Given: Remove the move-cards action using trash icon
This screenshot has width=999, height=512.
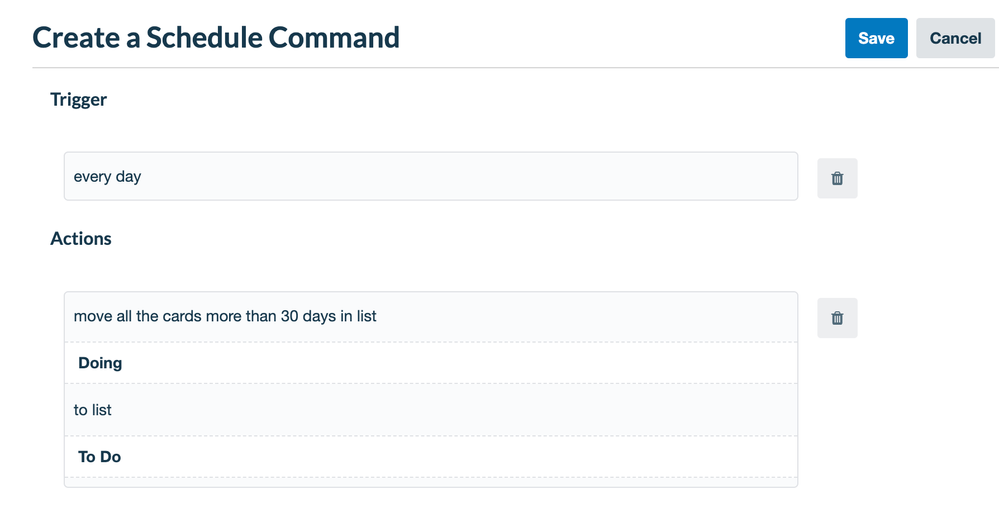Looking at the screenshot, I should 837,318.
